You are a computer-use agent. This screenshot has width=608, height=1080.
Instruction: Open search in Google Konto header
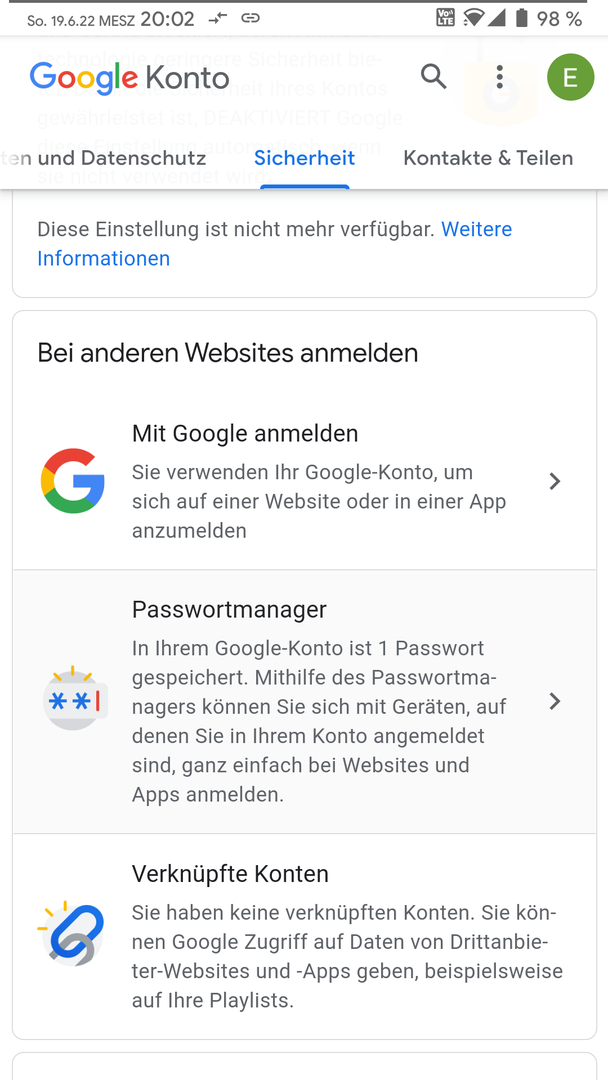434,76
